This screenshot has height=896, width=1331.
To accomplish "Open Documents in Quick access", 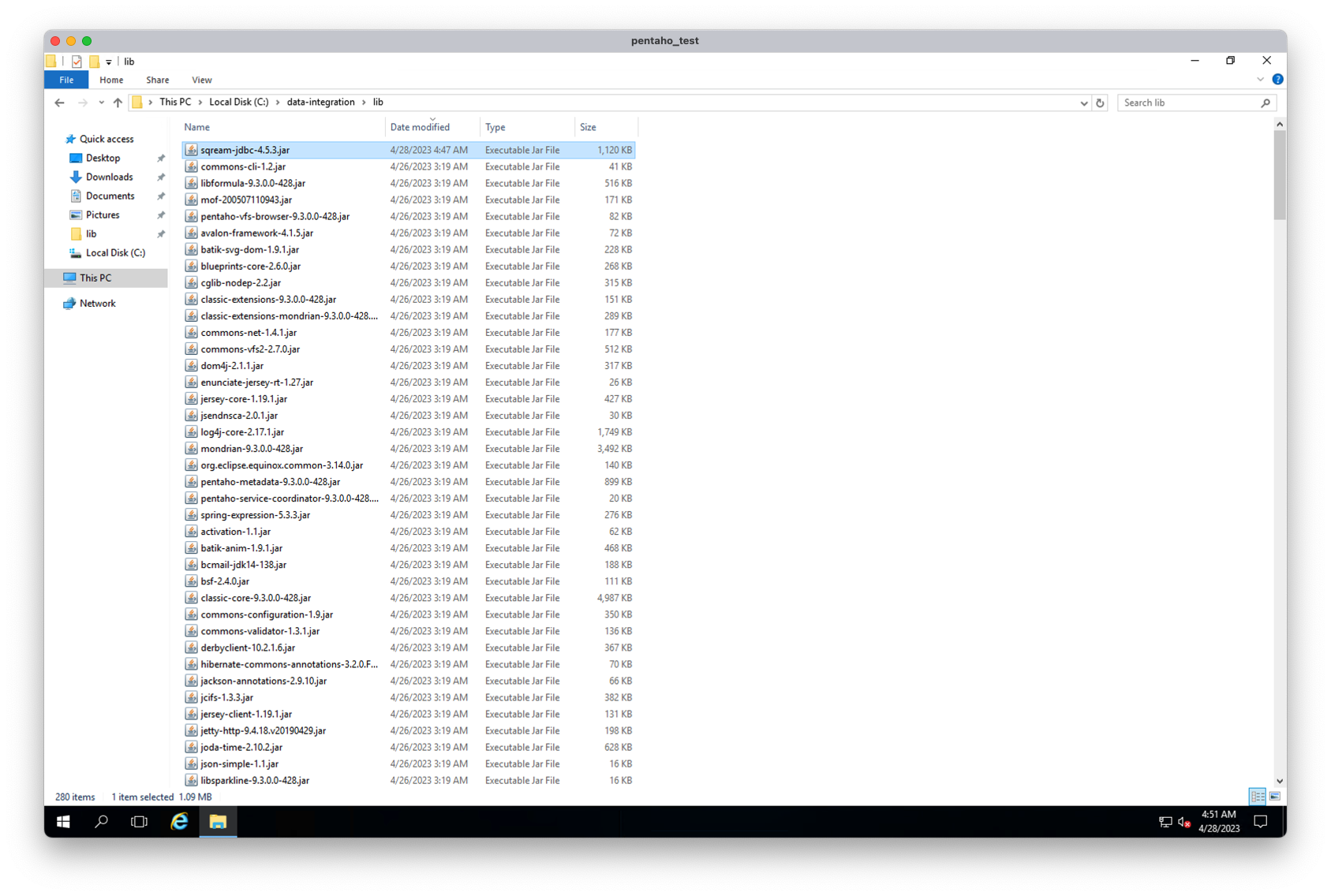I will (110, 196).
